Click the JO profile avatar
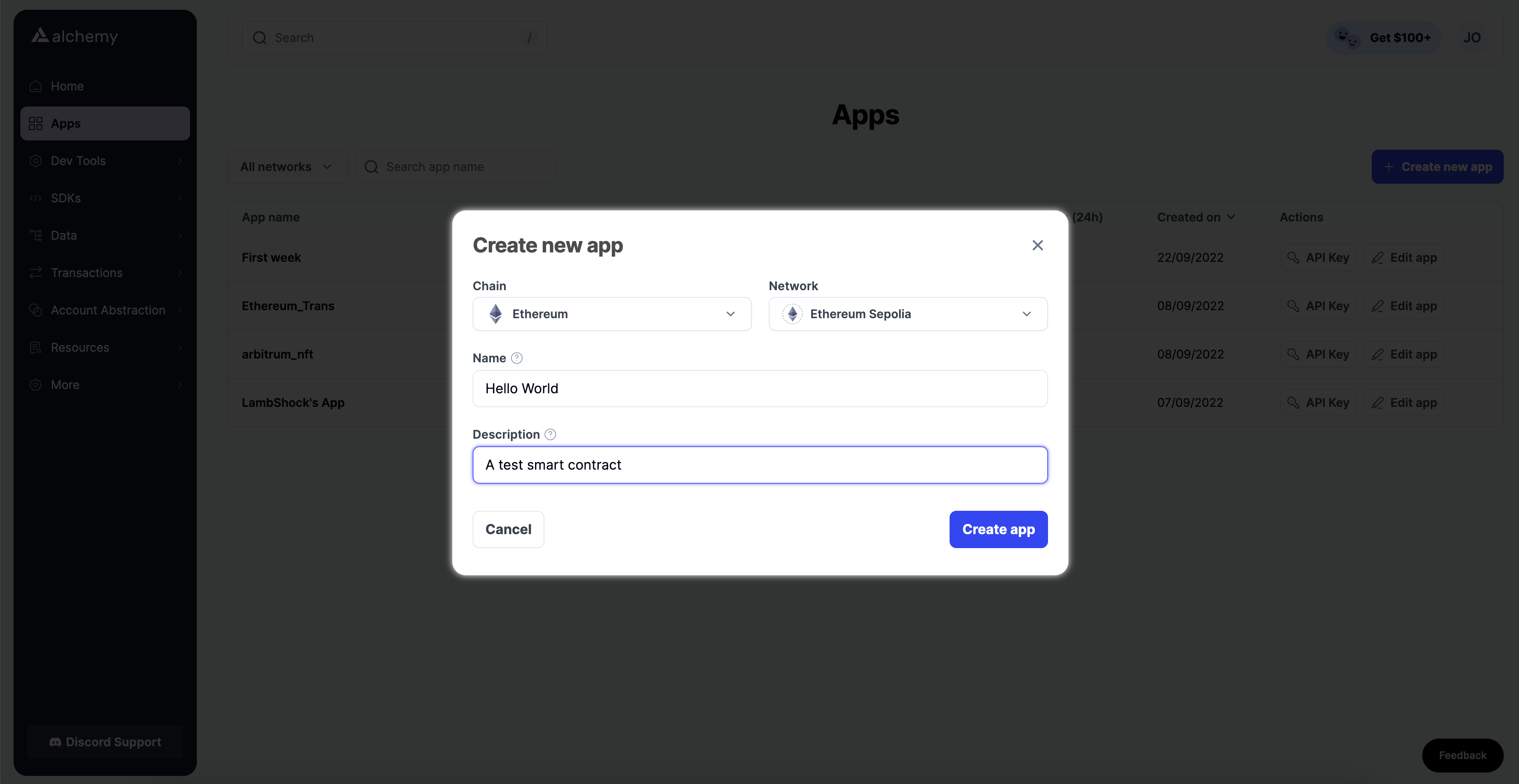 coord(1471,38)
